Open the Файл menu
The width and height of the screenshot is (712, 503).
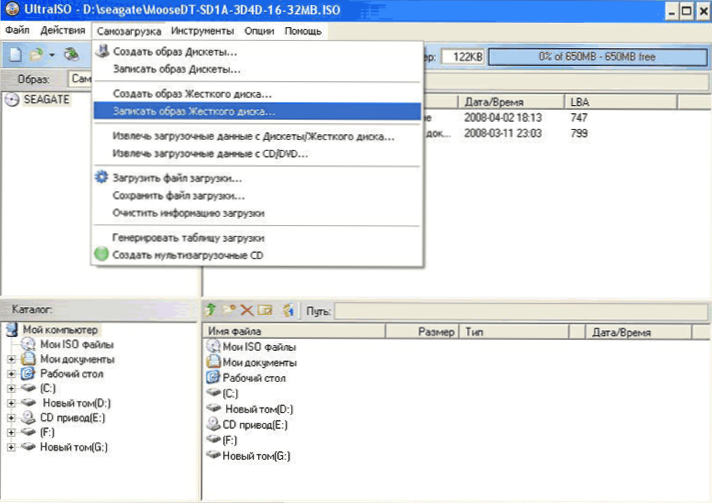click(17, 30)
